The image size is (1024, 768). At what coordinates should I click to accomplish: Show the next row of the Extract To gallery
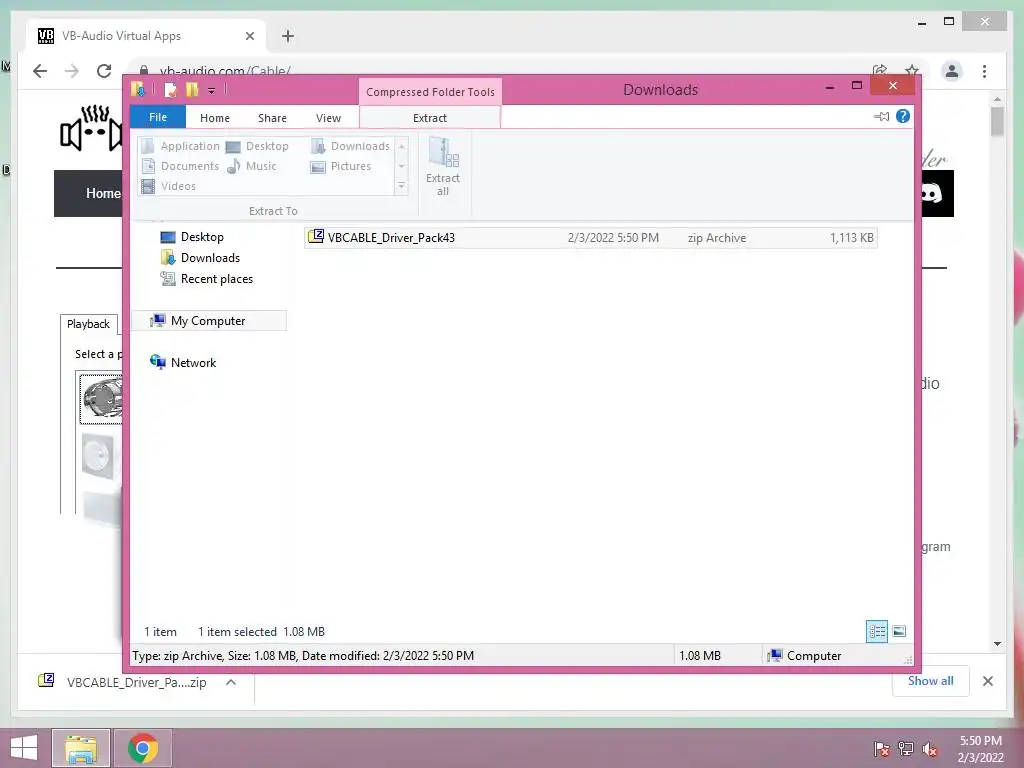pos(402,166)
